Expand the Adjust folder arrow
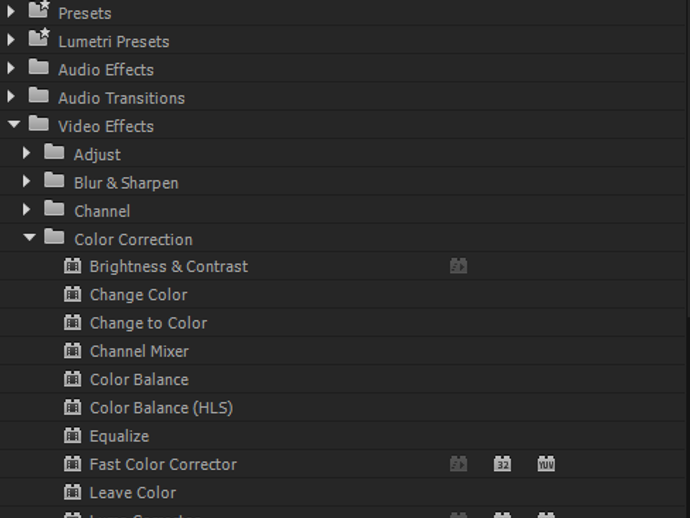Viewport: 690px width, 518px height. tap(28, 155)
